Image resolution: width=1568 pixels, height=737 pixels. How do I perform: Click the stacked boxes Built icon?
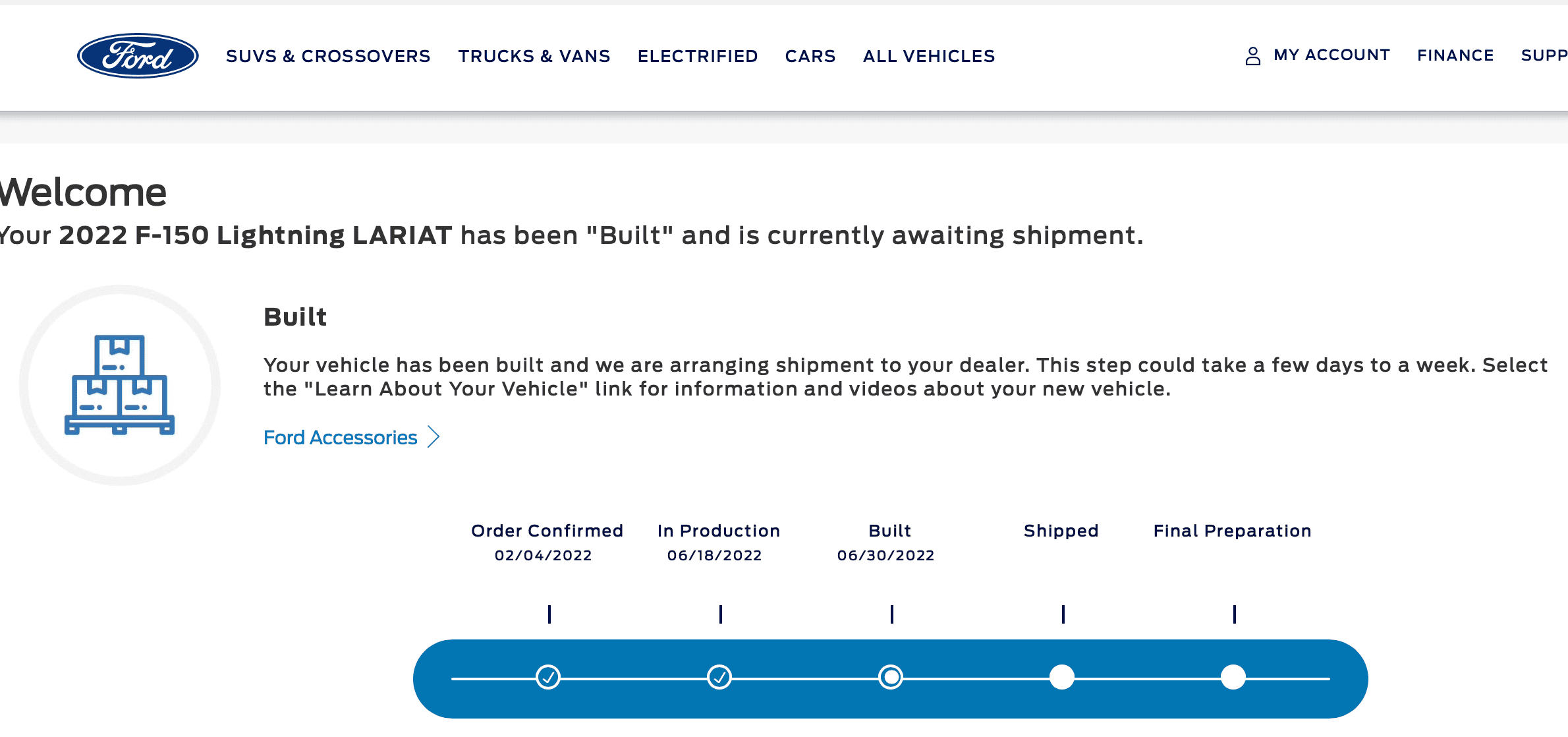[119, 385]
